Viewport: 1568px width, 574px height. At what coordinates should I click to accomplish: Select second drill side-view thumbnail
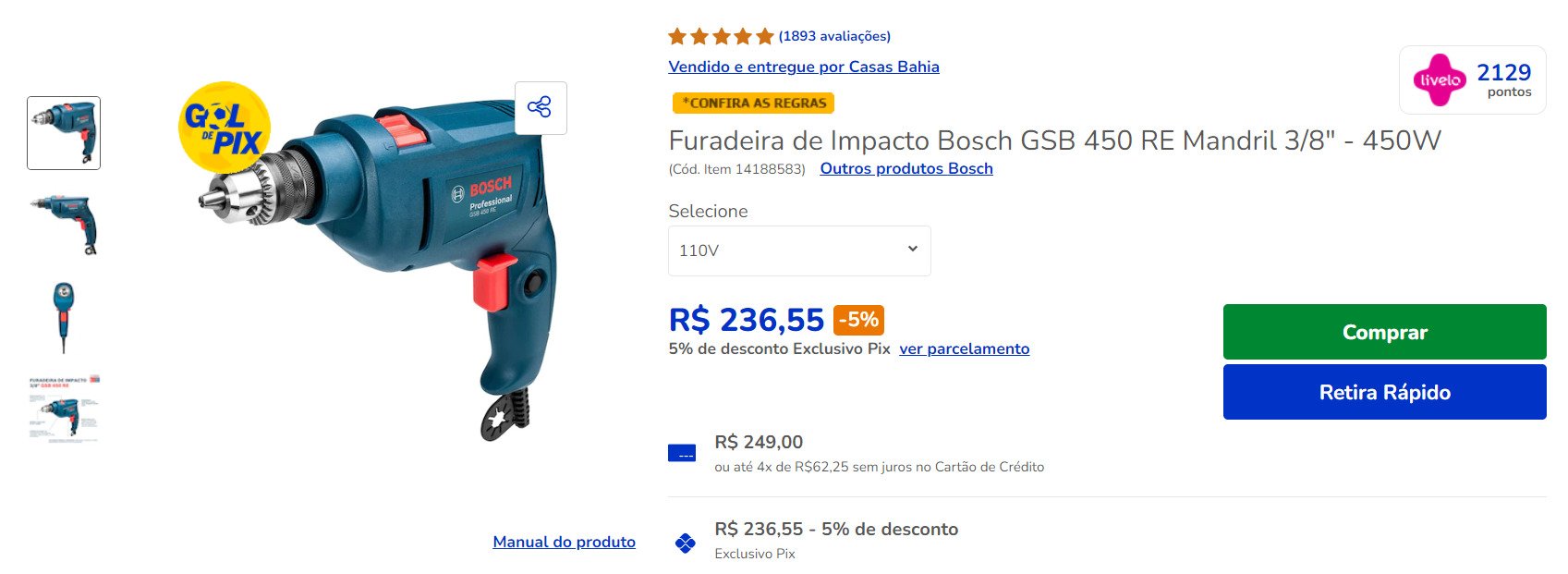point(64,225)
